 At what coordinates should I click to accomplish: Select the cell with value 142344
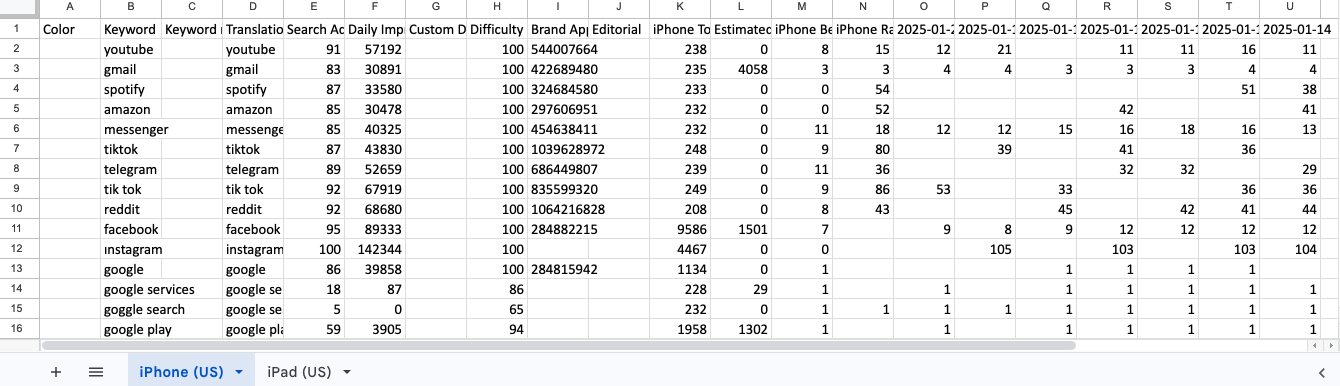(375, 249)
